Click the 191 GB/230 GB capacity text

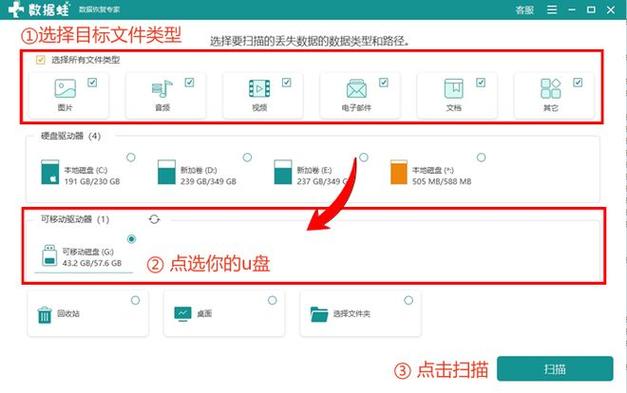point(92,182)
